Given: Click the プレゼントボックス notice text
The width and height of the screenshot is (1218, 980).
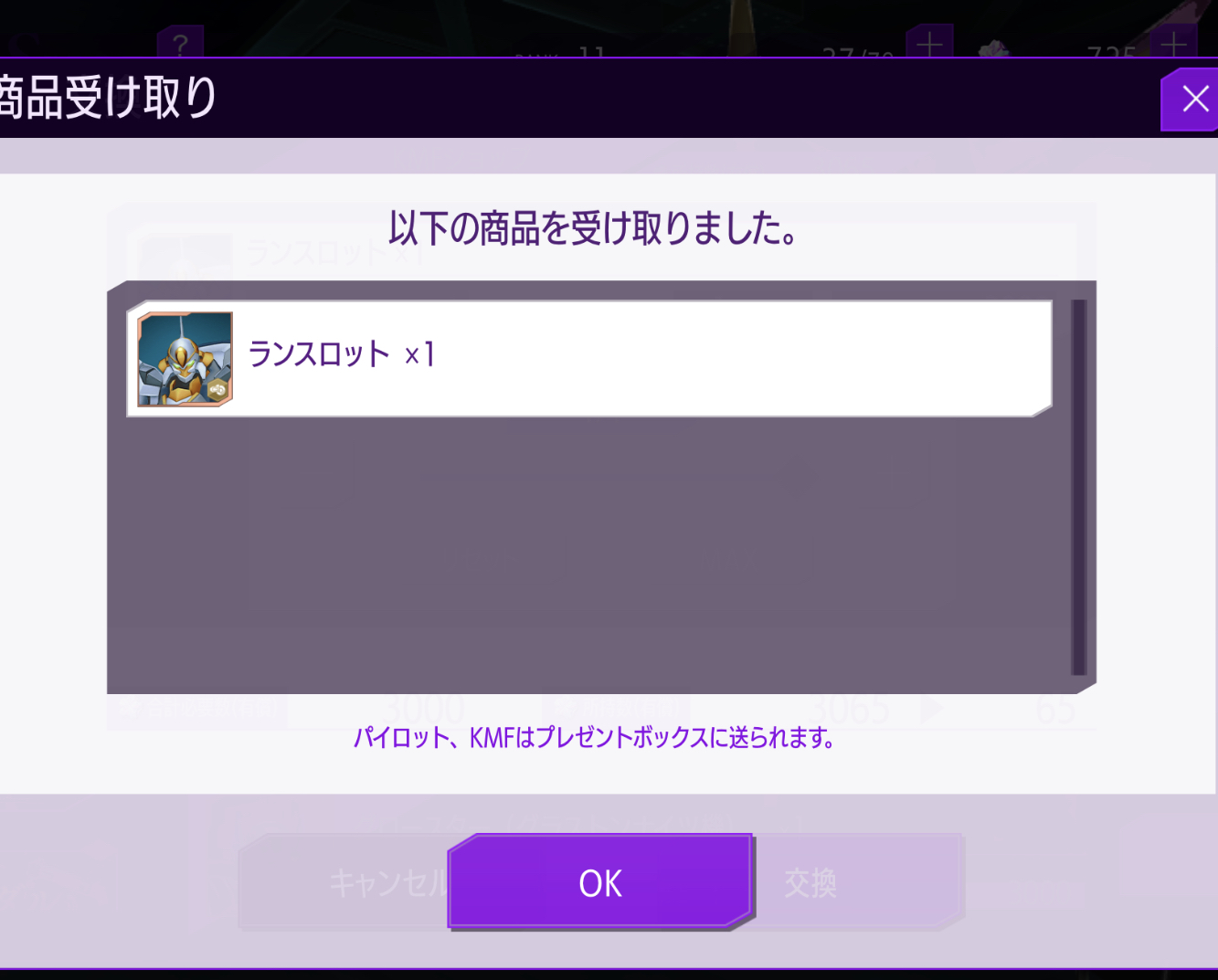Looking at the screenshot, I should pyautogui.click(x=594, y=737).
